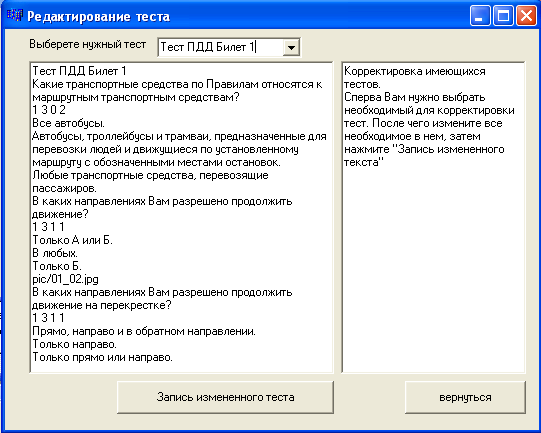Image resolution: width=541 pixels, height=433 pixels.
Task: Close the Редактирование теста window
Action: click(526, 16)
